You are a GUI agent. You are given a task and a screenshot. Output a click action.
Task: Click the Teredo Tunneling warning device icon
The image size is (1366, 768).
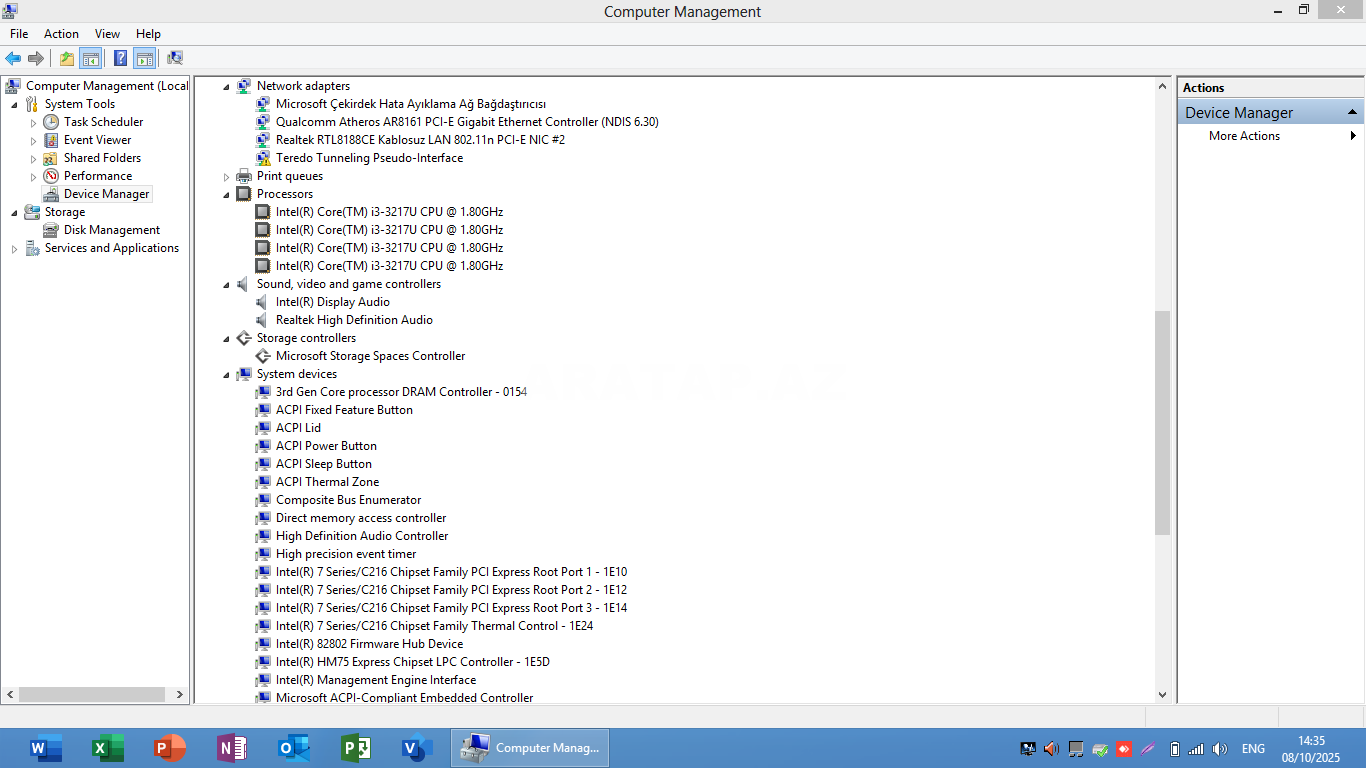[x=263, y=158]
